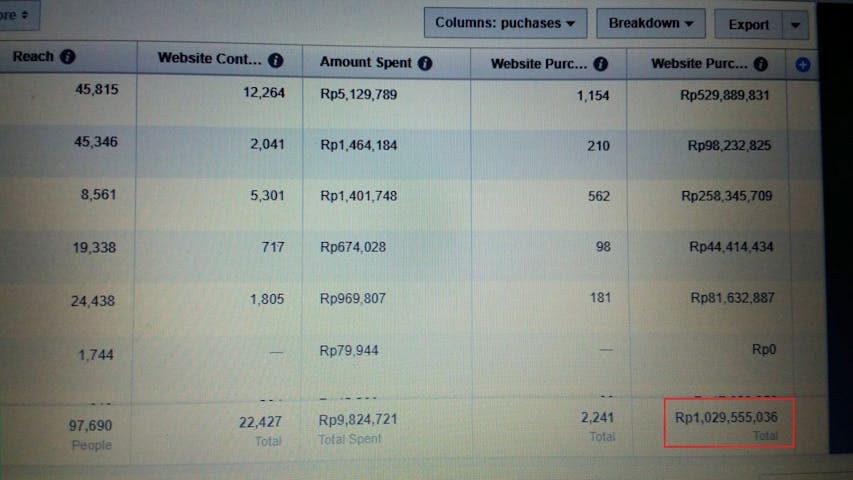Image resolution: width=853 pixels, height=480 pixels.
Task: Click the Export button
Action: coord(748,25)
